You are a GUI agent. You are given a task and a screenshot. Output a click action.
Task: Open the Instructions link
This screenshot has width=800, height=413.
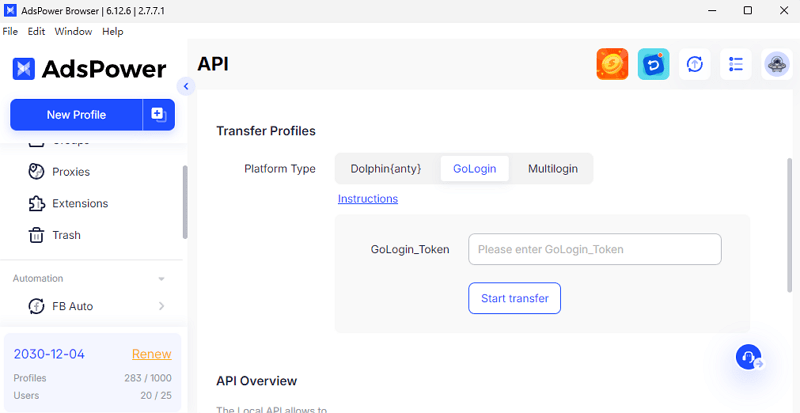[367, 199]
